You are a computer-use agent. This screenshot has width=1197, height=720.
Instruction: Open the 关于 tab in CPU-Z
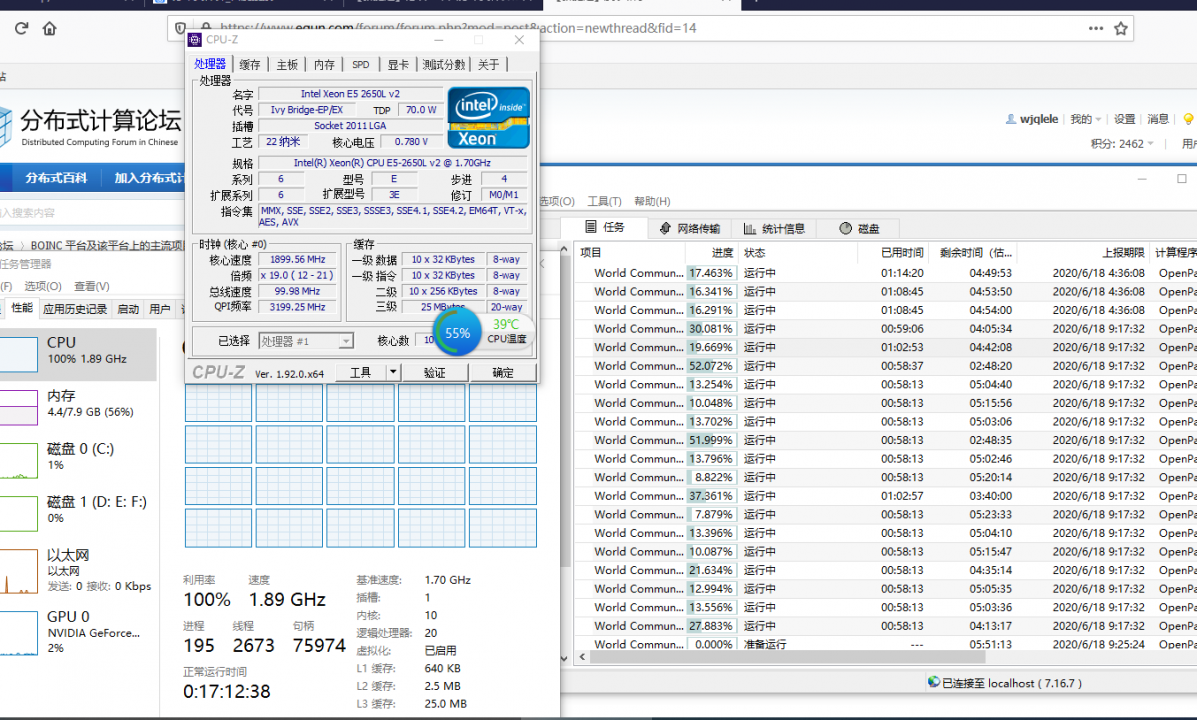coord(489,65)
